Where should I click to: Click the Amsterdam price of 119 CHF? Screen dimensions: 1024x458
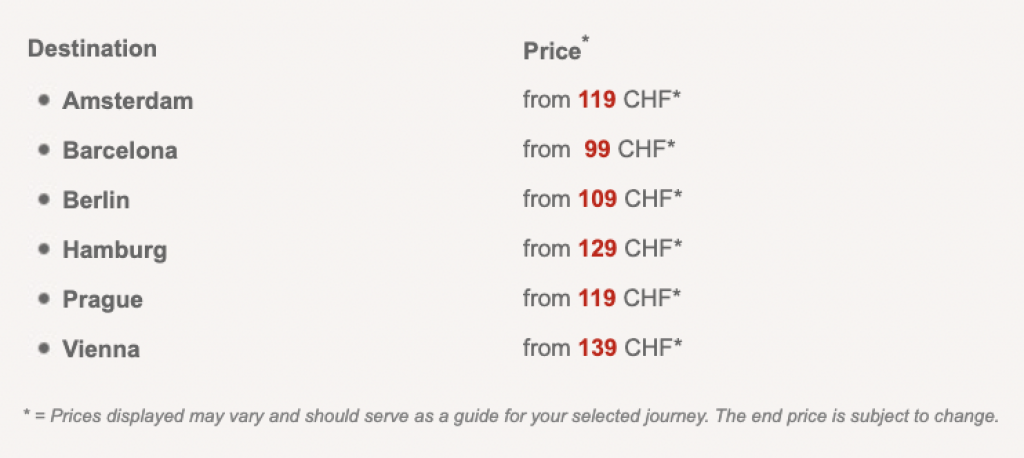[602, 100]
